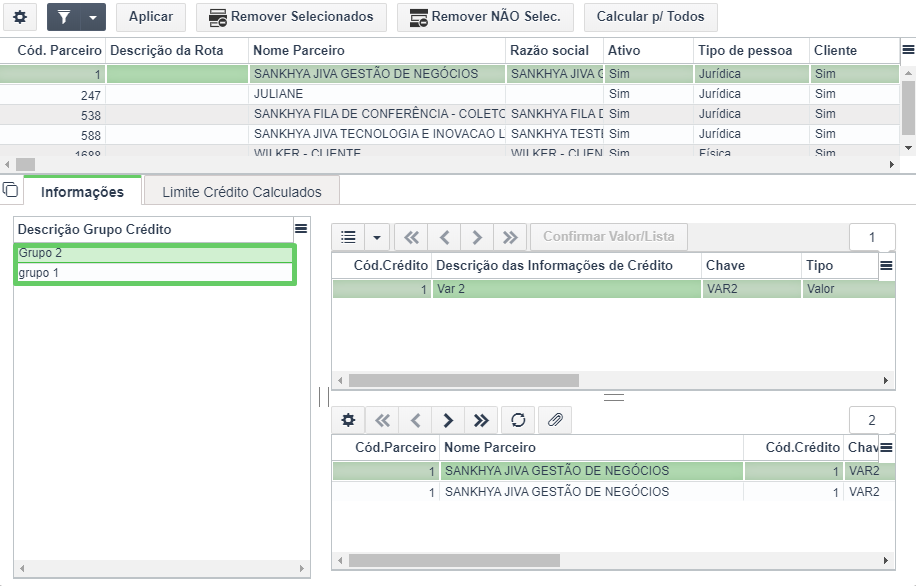Click the Aplicar button
The height and width of the screenshot is (586, 916).
pos(151,17)
